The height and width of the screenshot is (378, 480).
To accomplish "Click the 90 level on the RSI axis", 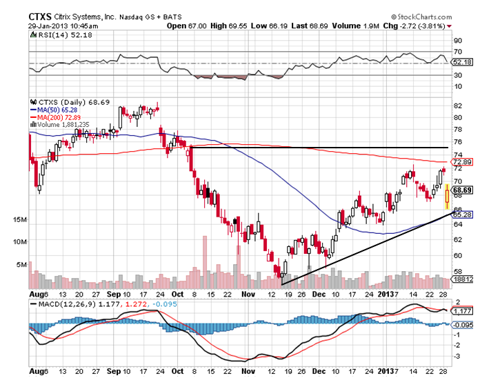I will pyautogui.click(x=458, y=41).
